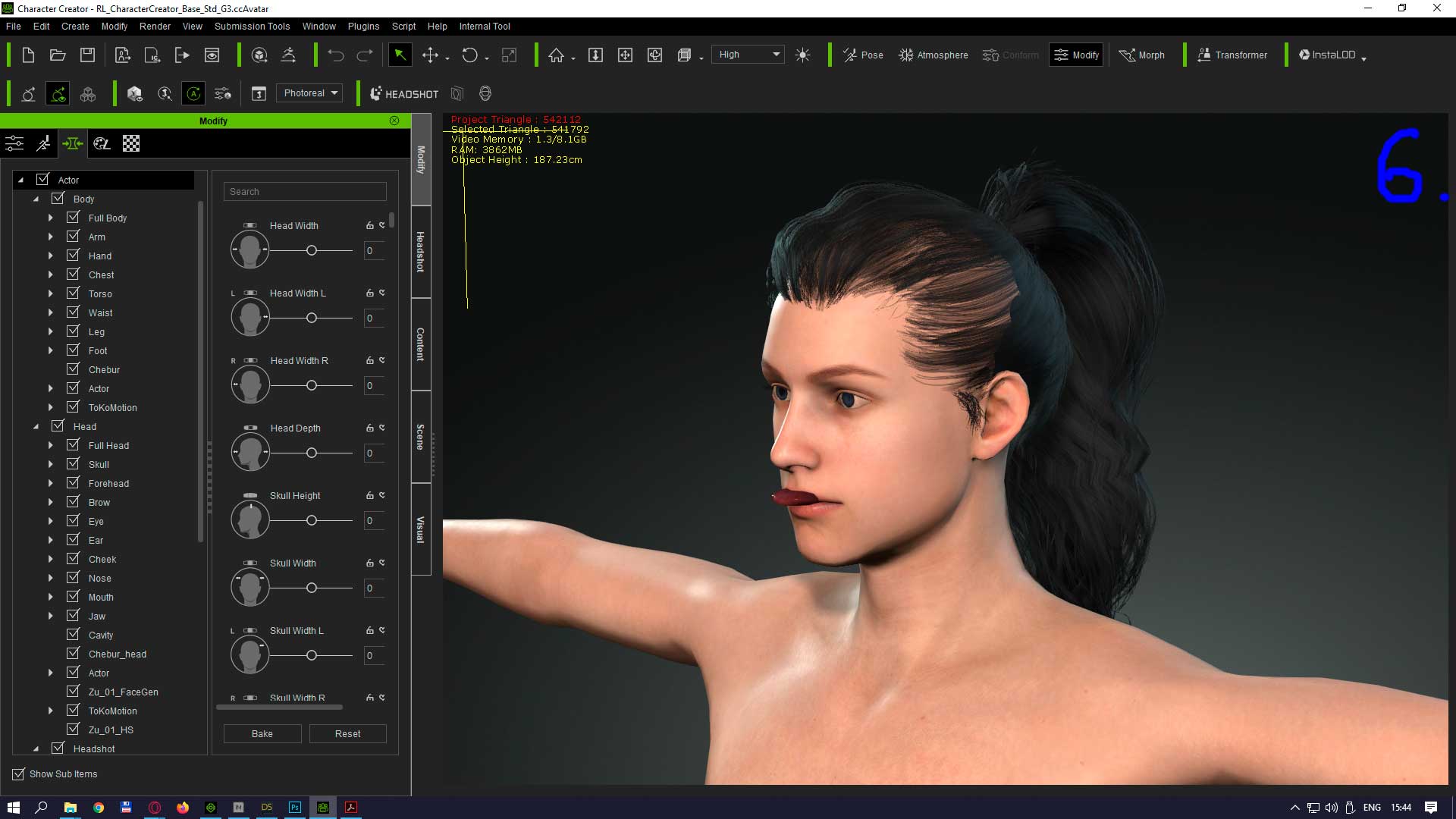Open Windows Start menu
Screen dimensions: 1456x819
pos(14,808)
